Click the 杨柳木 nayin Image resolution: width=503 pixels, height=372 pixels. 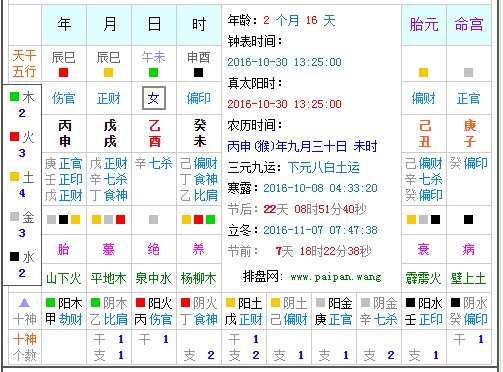tap(198, 278)
